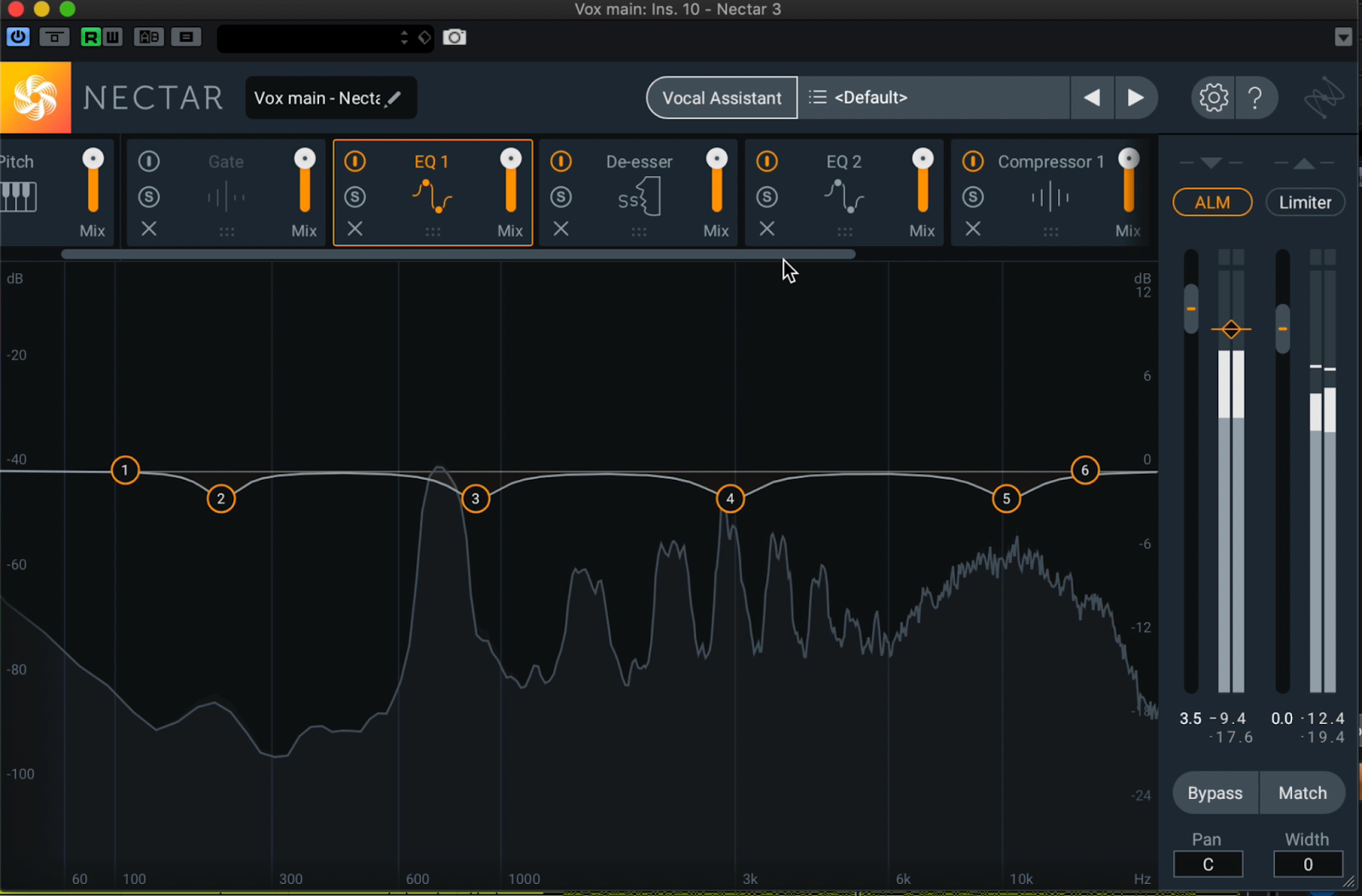Click the Gate module drag handle dots
Viewport: 1362px width, 896px height.
(226, 231)
